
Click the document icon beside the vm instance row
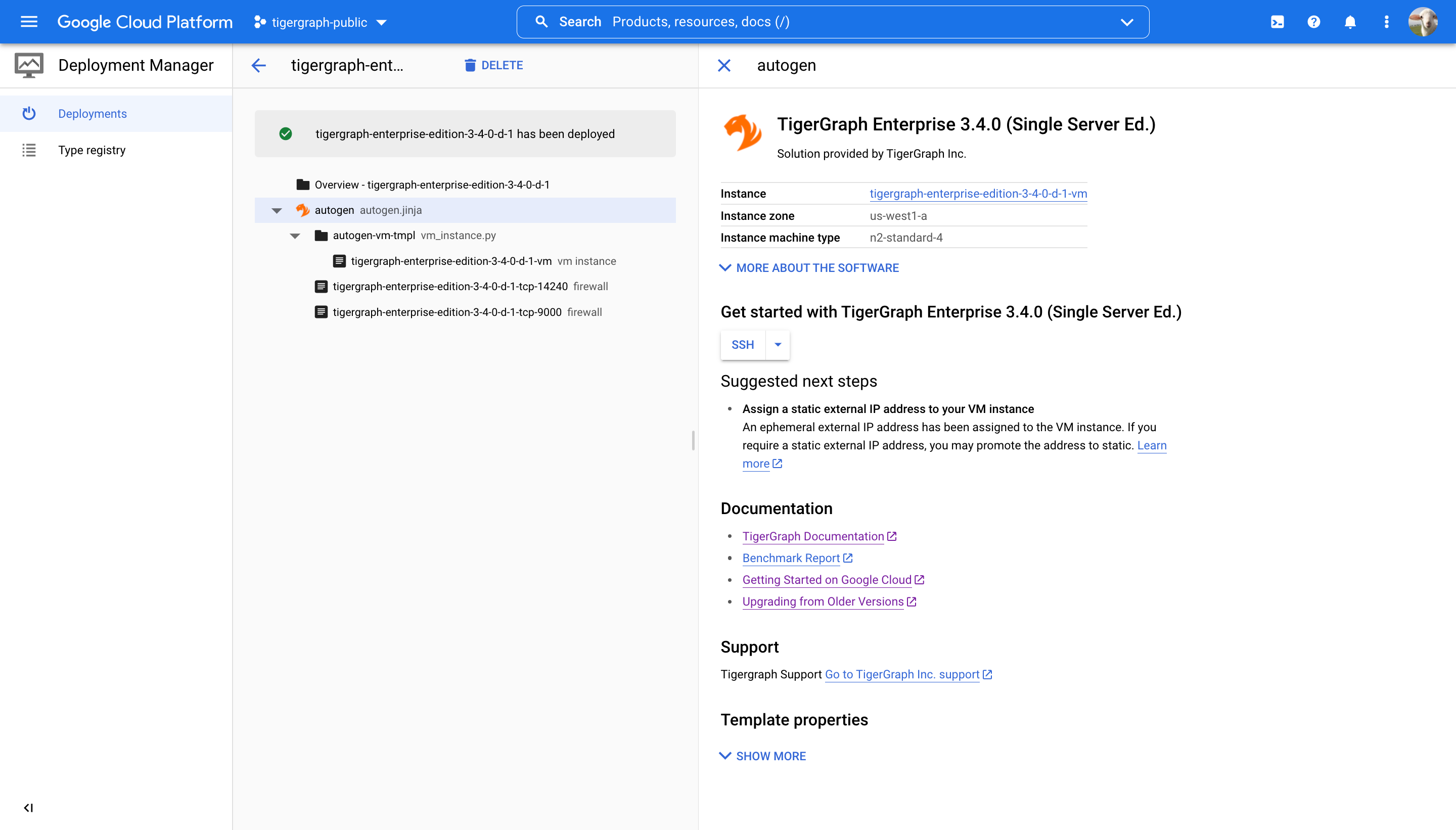point(340,261)
